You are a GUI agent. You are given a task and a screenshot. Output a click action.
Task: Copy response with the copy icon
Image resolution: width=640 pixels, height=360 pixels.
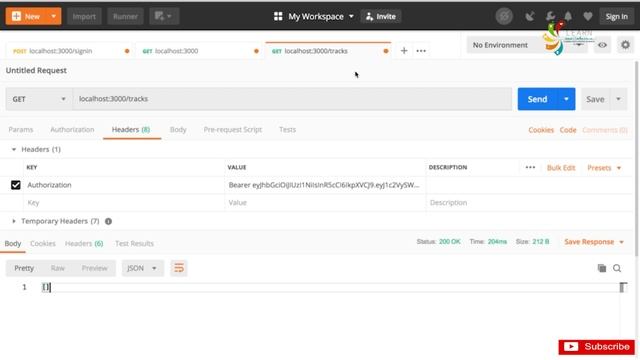[601, 268]
